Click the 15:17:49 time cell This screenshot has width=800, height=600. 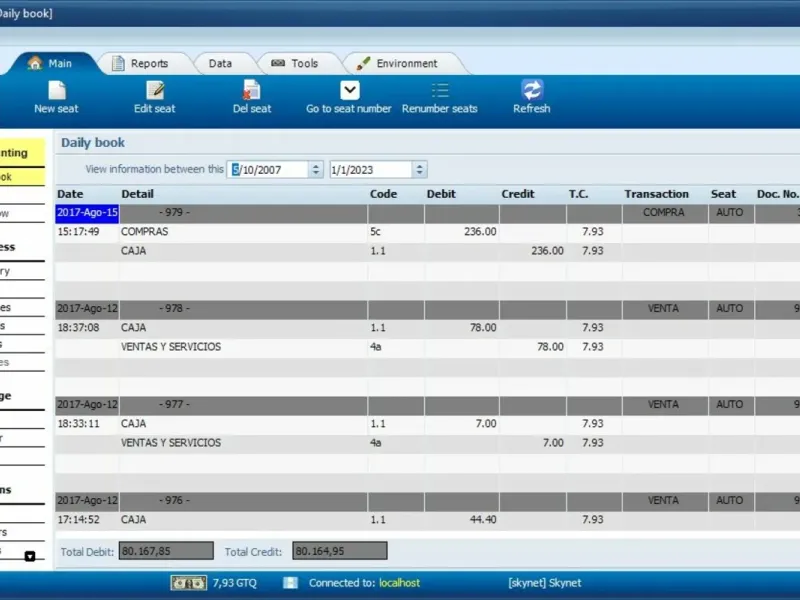pos(79,232)
